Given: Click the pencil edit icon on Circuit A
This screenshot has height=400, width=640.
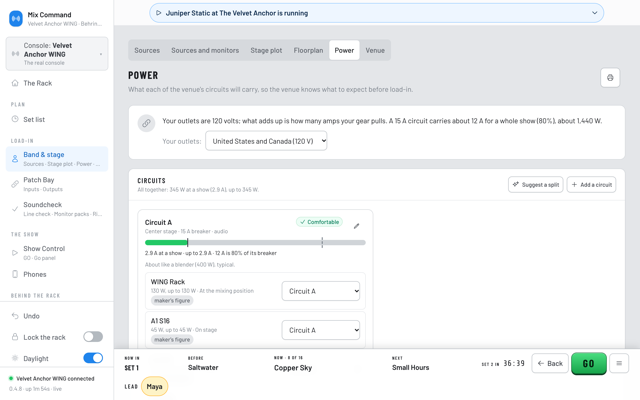Looking at the screenshot, I should point(356,226).
